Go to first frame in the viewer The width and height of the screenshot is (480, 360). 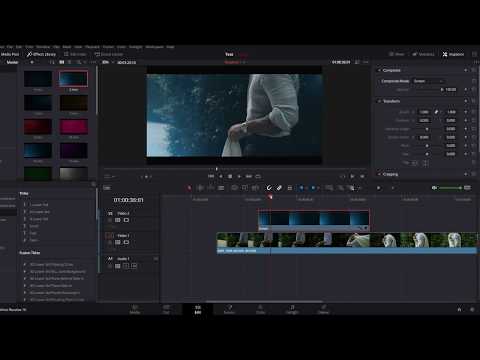[211, 176]
